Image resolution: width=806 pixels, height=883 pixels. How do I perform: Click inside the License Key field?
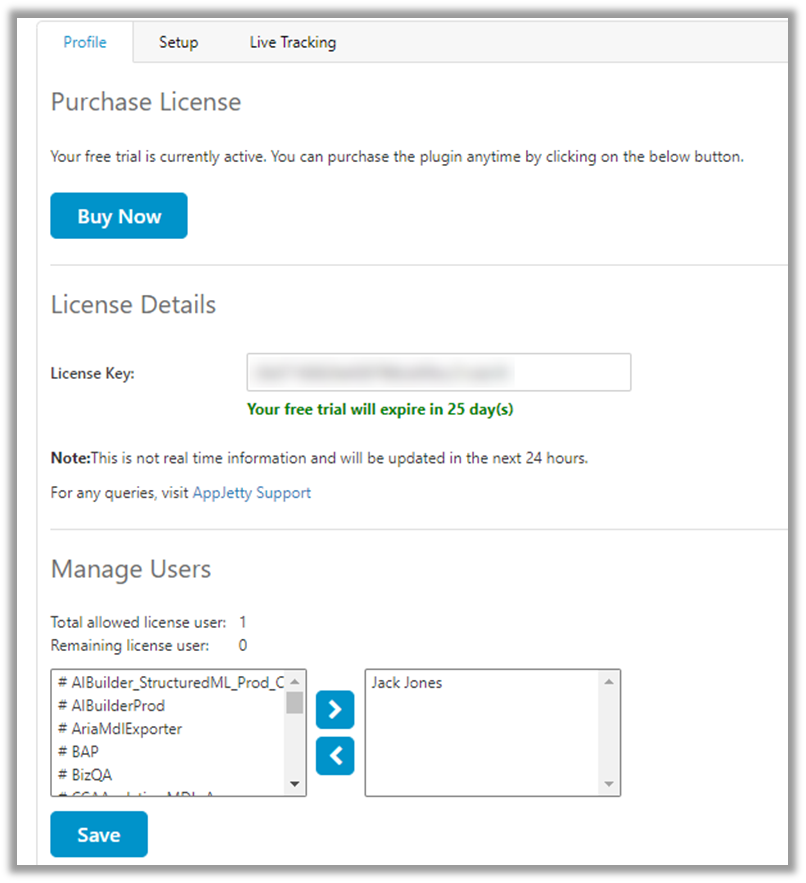(438, 372)
